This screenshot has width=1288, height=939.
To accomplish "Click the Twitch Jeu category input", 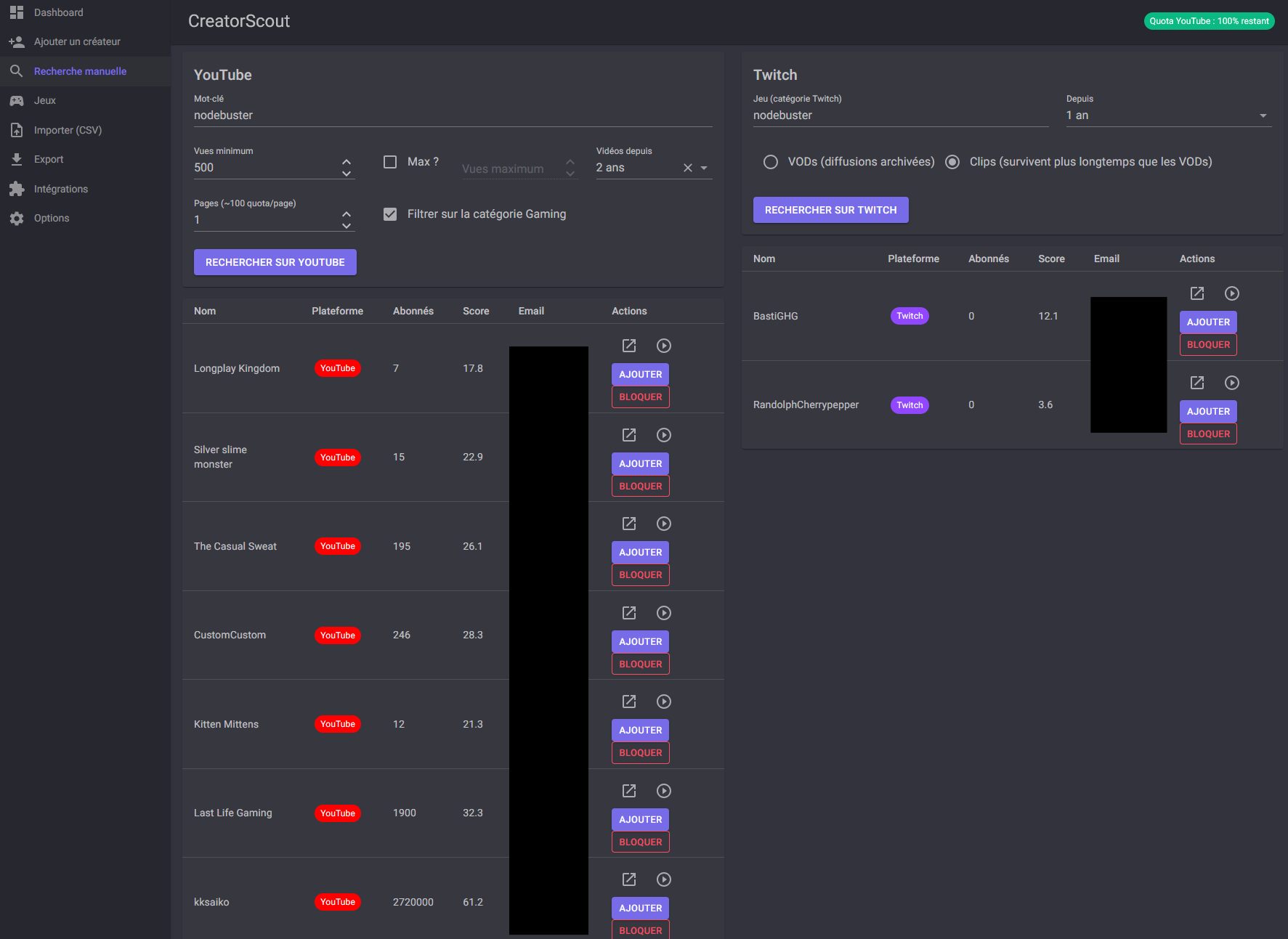I will pyautogui.click(x=901, y=115).
